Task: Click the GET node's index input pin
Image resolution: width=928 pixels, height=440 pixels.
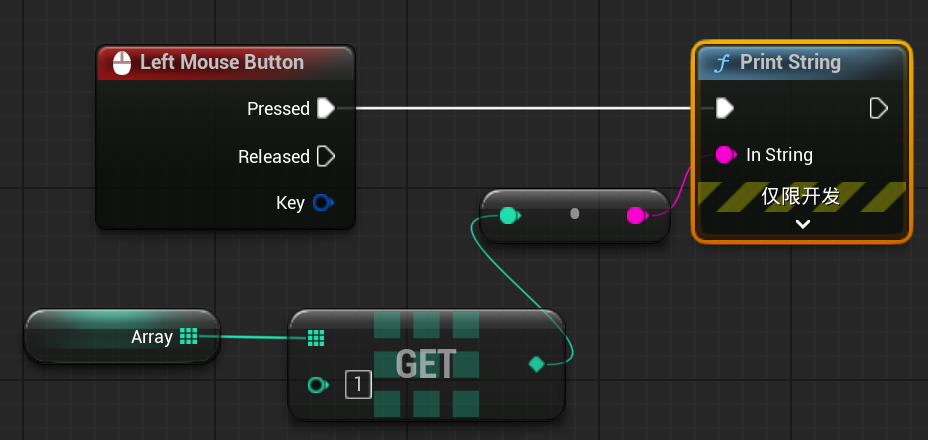Action: coord(317,384)
